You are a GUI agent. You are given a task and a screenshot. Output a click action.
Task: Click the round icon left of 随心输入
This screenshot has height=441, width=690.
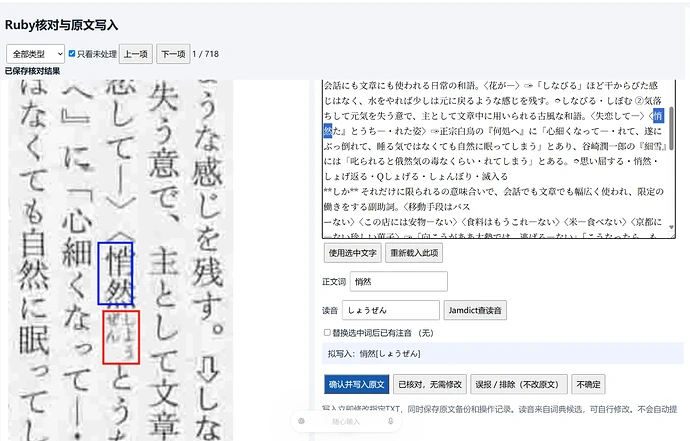pyautogui.click(x=301, y=421)
